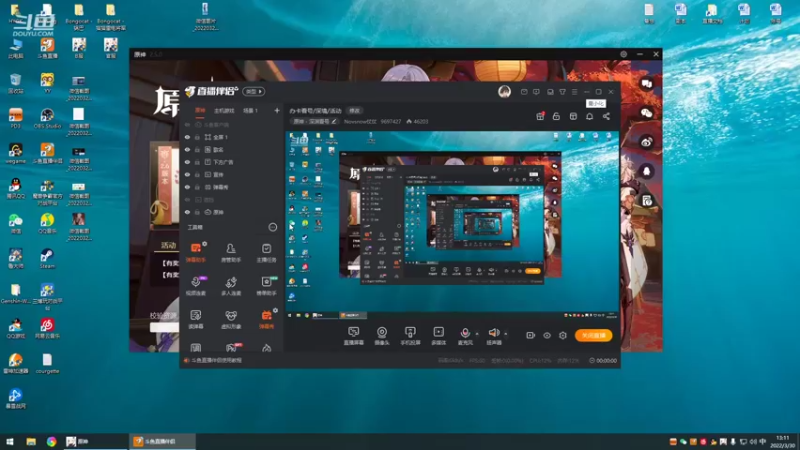800x450 pixels.
Task: Open the hamburger menu in the title bar
Action: click(x=574, y=92)
